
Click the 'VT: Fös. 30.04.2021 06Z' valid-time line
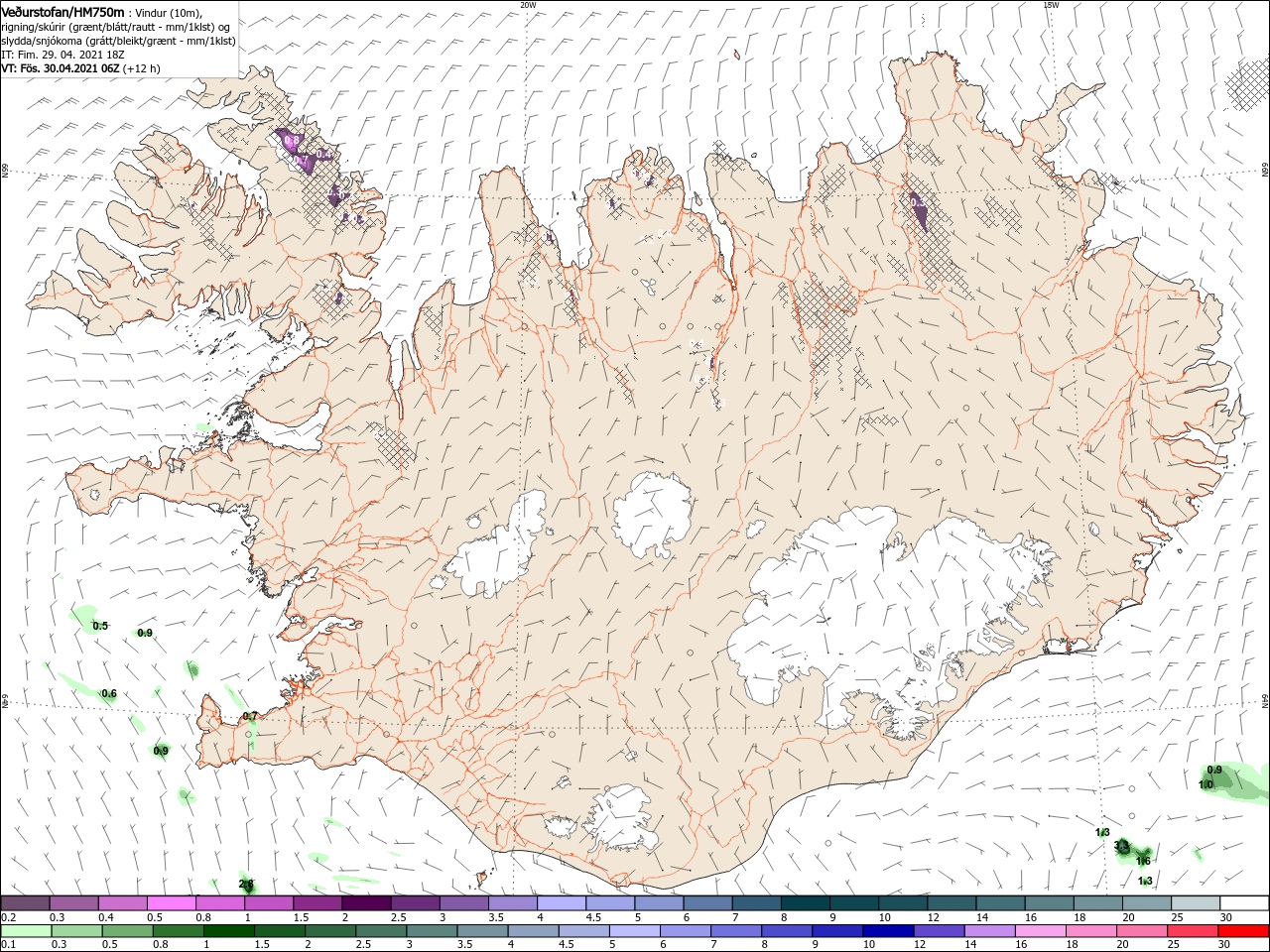point(60,68)
